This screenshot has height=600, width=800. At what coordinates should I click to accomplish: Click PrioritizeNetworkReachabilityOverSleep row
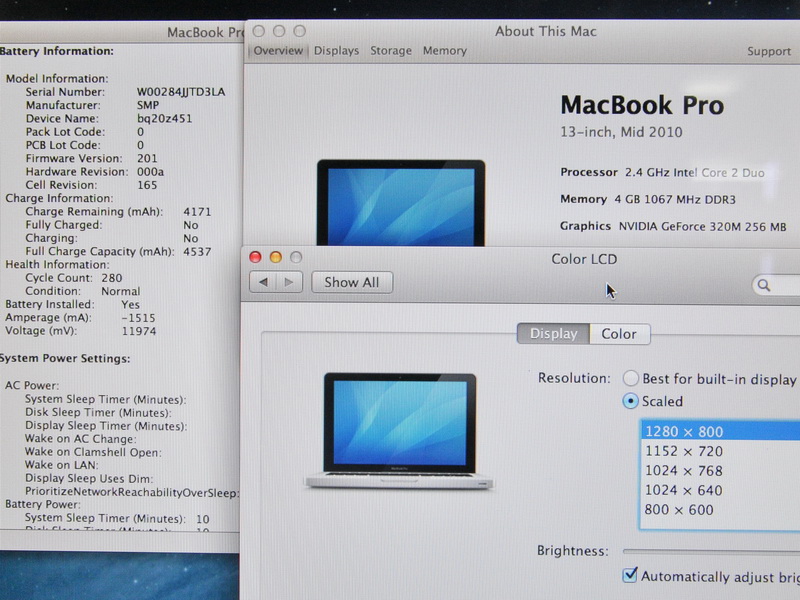click(x=132, y=492)
